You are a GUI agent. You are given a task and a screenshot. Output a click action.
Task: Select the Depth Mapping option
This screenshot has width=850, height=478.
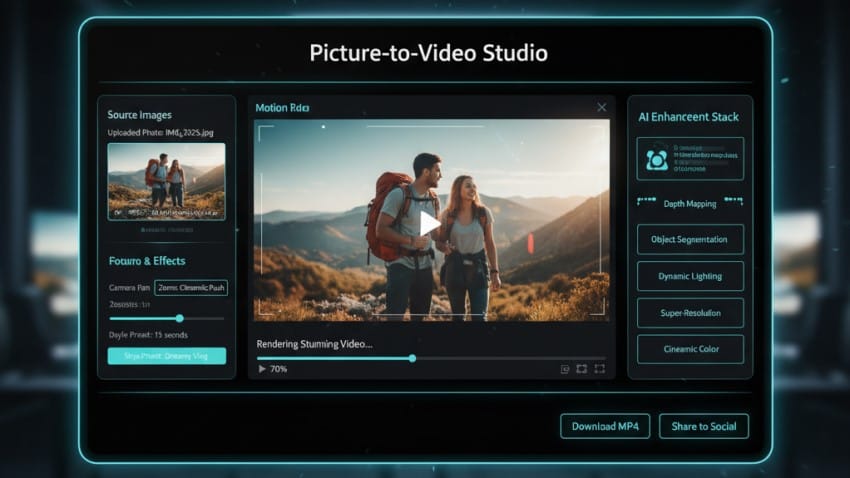[690, 204]
